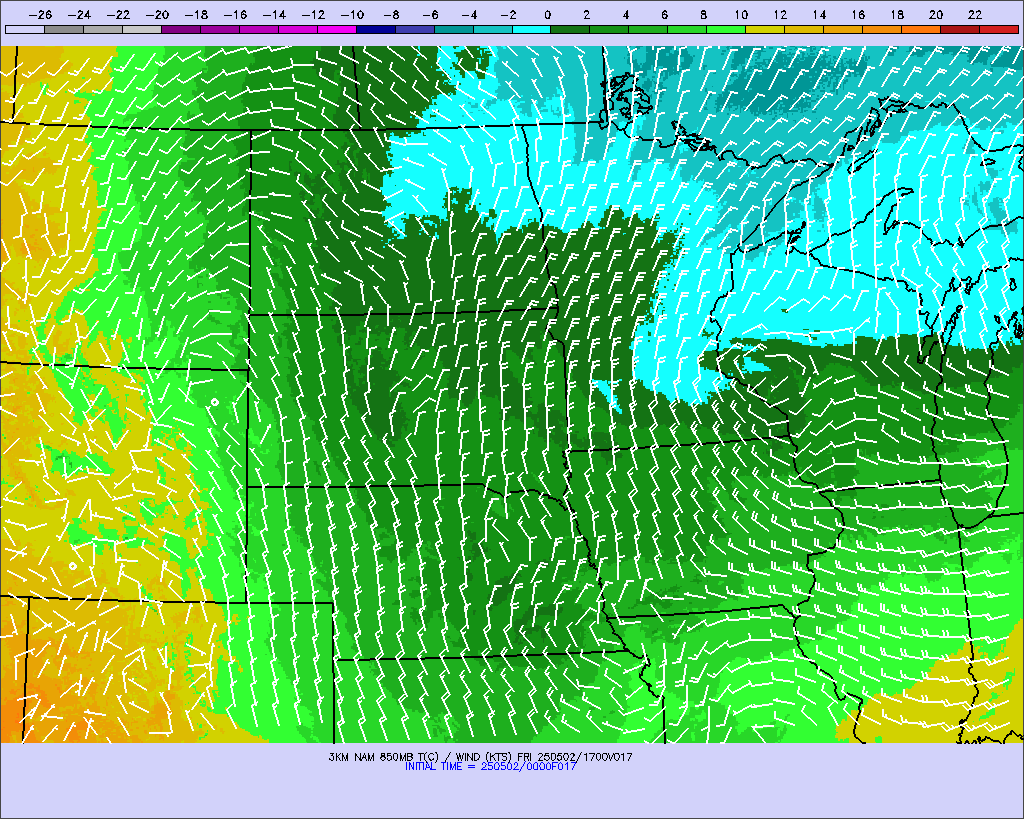The width and height of the screenshot is (1024, 819).
Task: Select the -6 legend label
Action: pos(430,15)
